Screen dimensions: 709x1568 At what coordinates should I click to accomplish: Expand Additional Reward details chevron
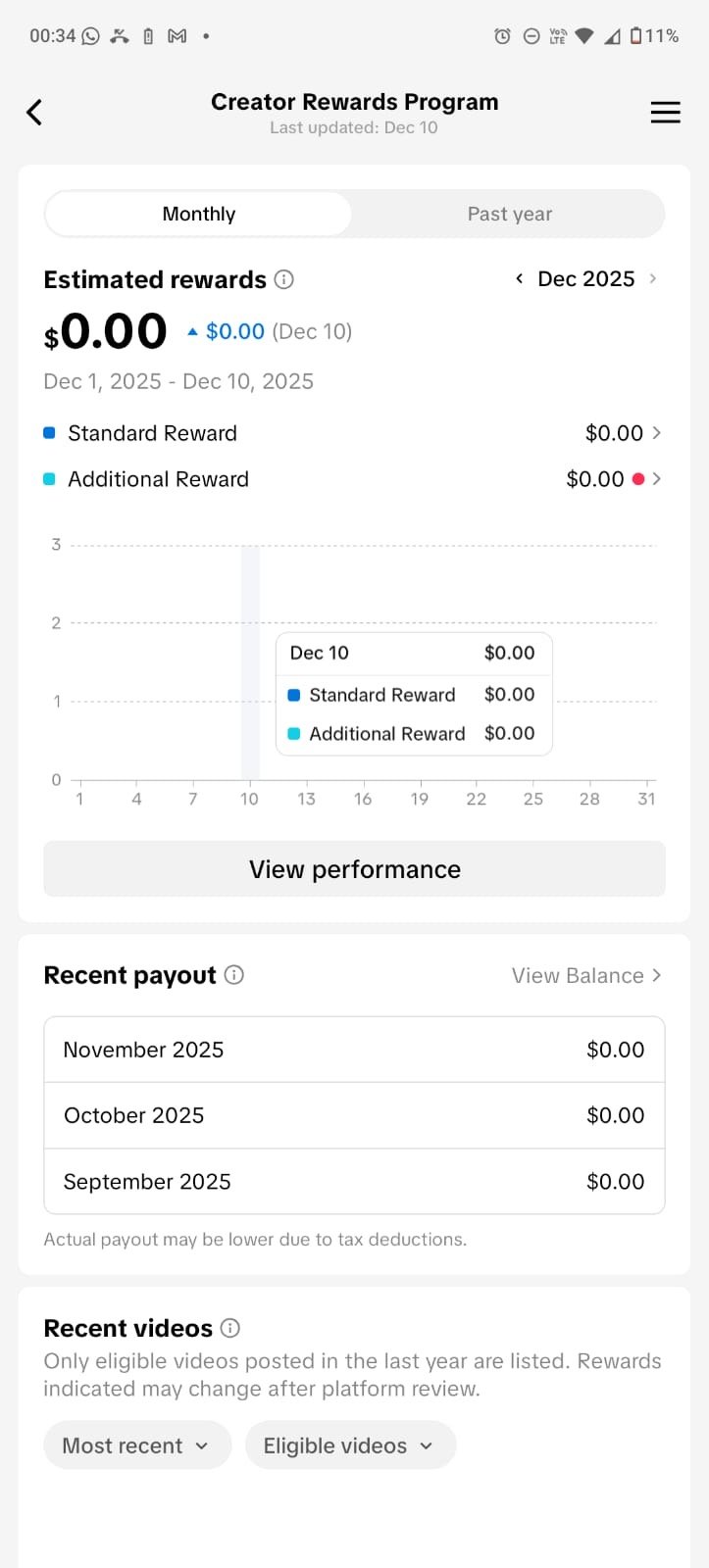pos(656,479)
